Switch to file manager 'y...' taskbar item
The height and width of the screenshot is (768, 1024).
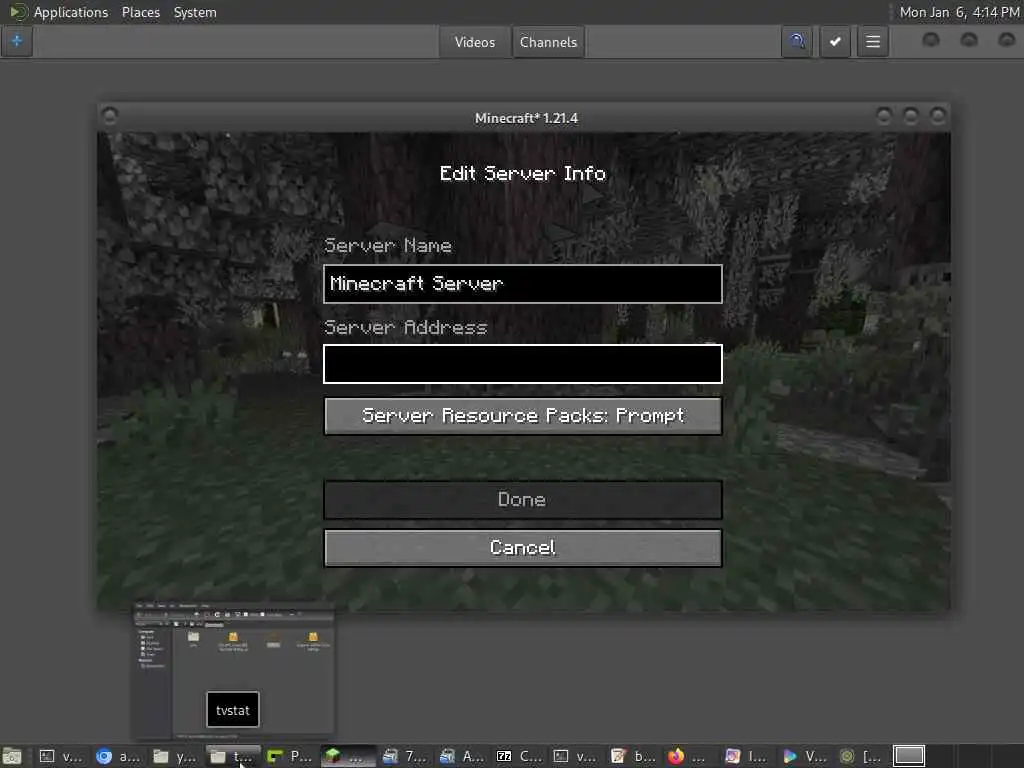click(174, 756)
